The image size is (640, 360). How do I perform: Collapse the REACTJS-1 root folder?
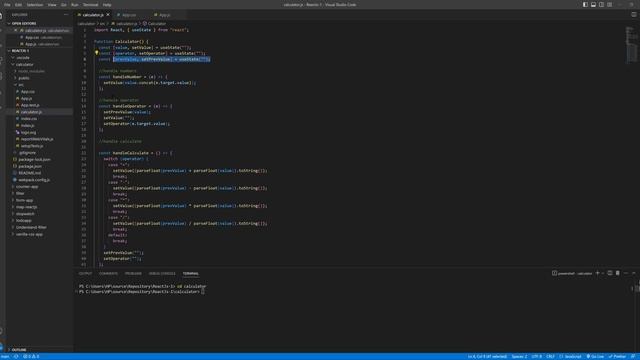[20, 51]
